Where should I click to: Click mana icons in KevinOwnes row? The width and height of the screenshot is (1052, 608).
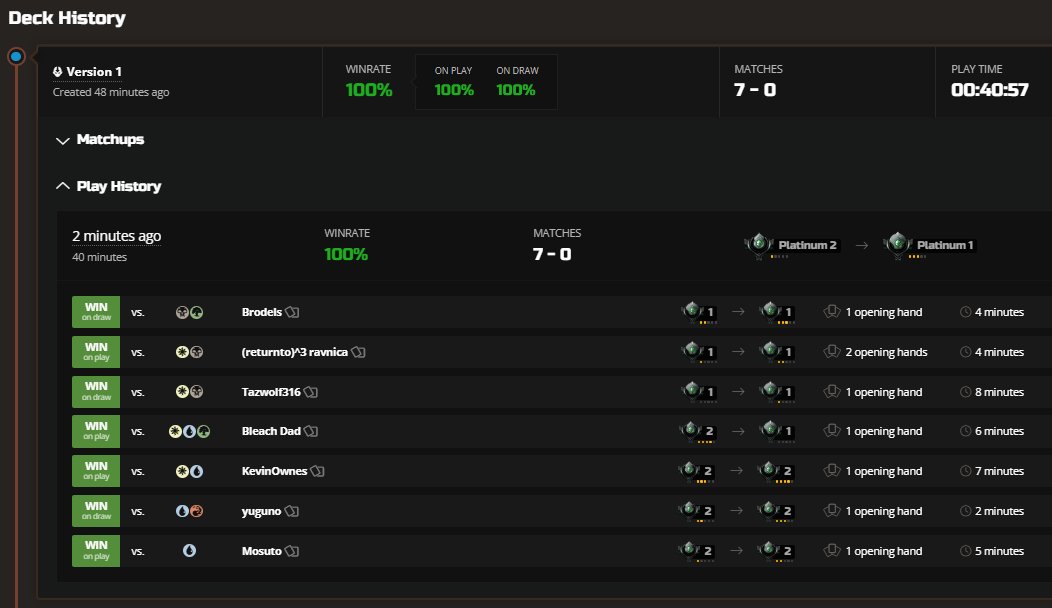(x=189, y=471)
